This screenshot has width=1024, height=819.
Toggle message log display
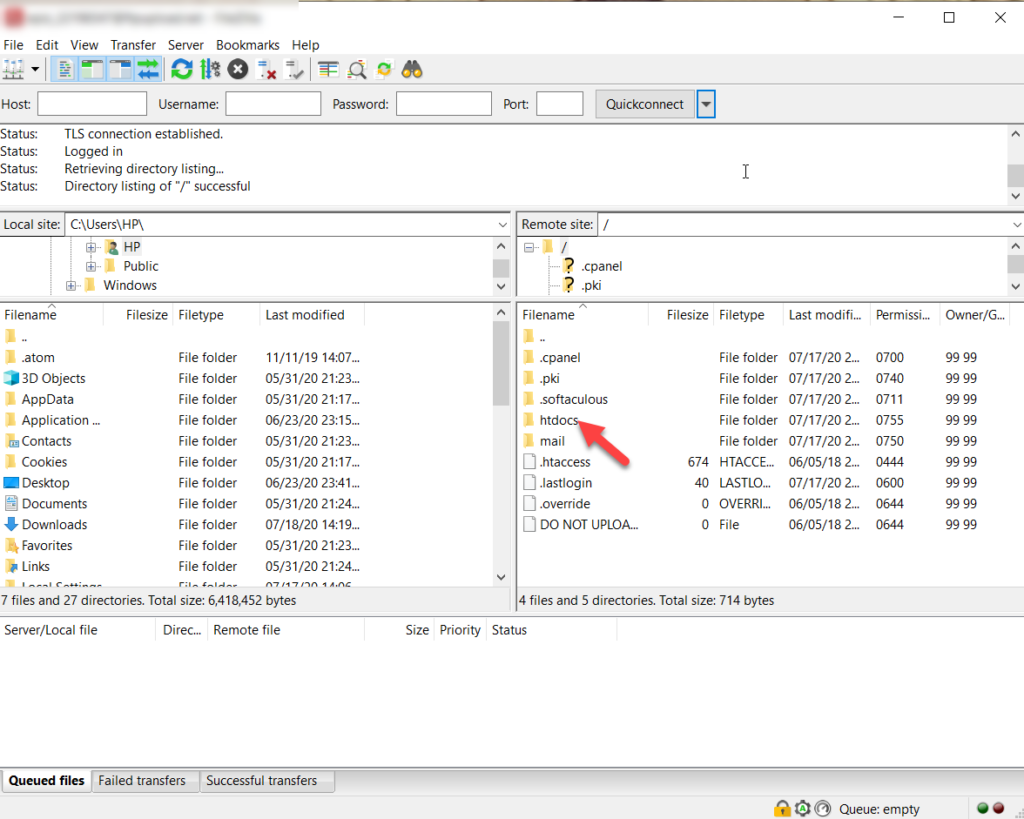(64, 69)
